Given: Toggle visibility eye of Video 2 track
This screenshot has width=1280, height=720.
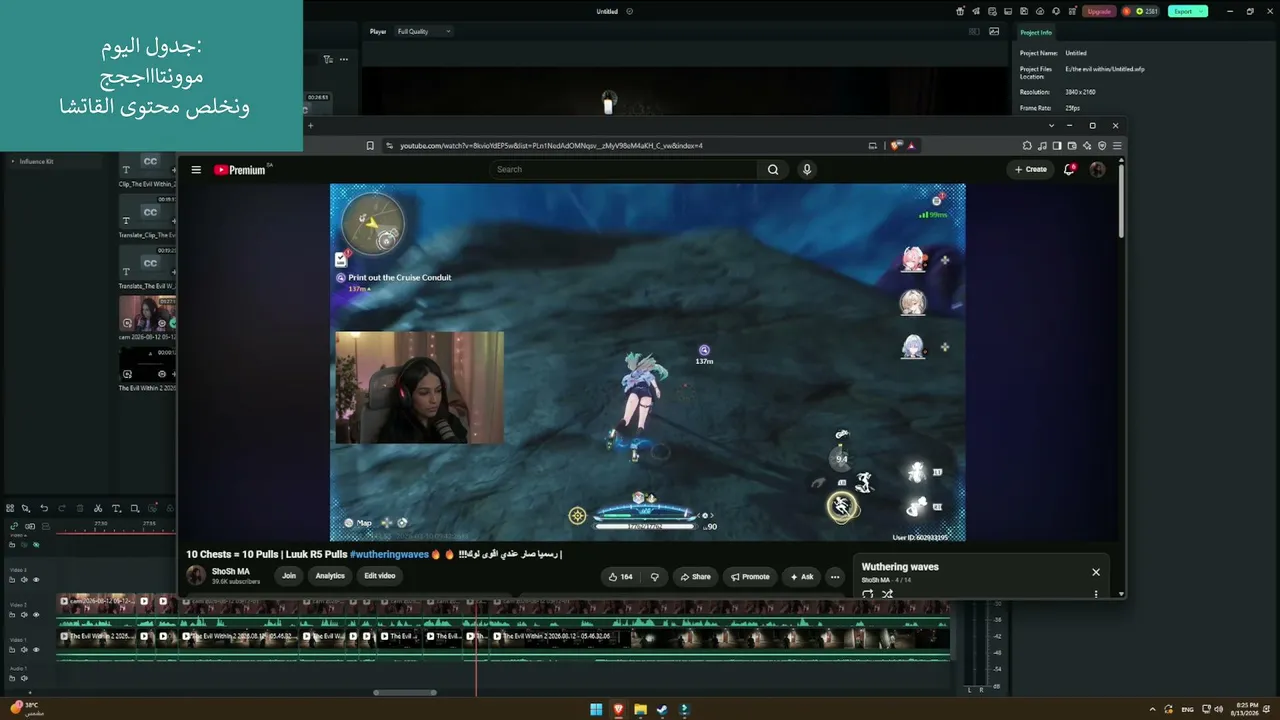Looking at the screenshot, I should (36, 615).
